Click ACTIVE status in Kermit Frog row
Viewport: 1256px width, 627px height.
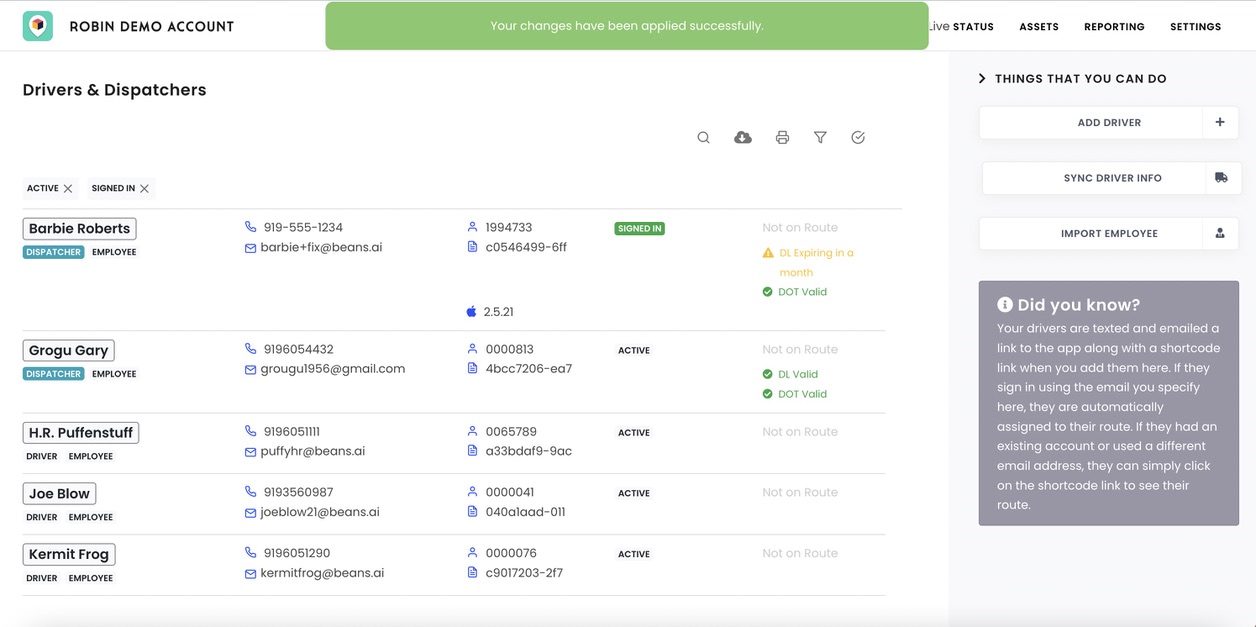[x=634, y=554]
